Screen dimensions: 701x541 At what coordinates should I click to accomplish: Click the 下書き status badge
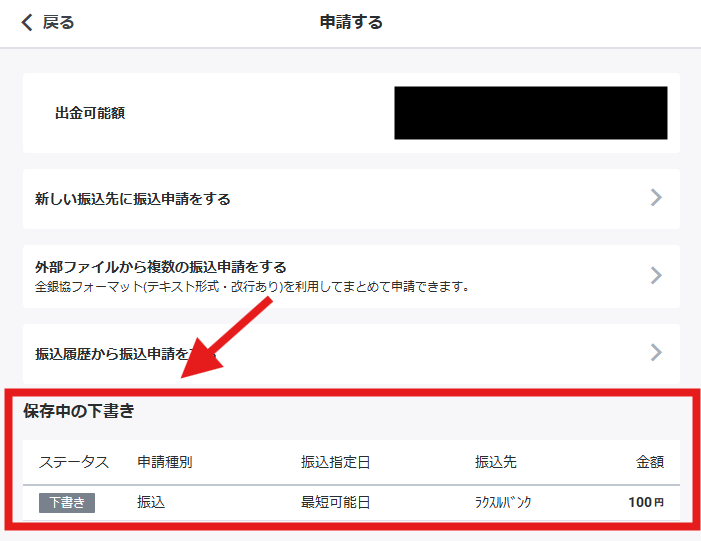click(x=67, y=503)
